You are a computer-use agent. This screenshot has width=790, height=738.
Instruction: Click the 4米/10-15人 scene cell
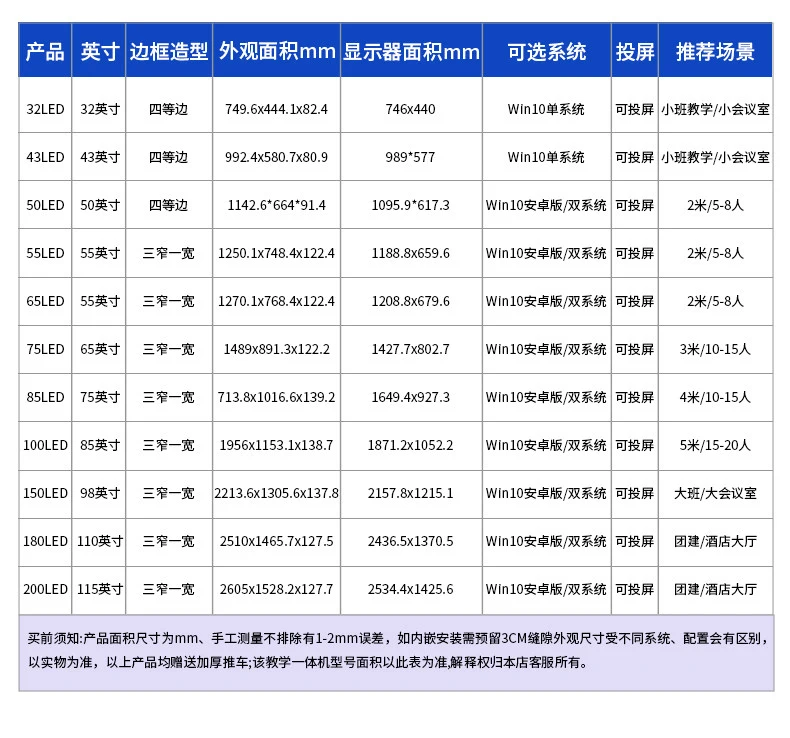click(x=715, y=397)
